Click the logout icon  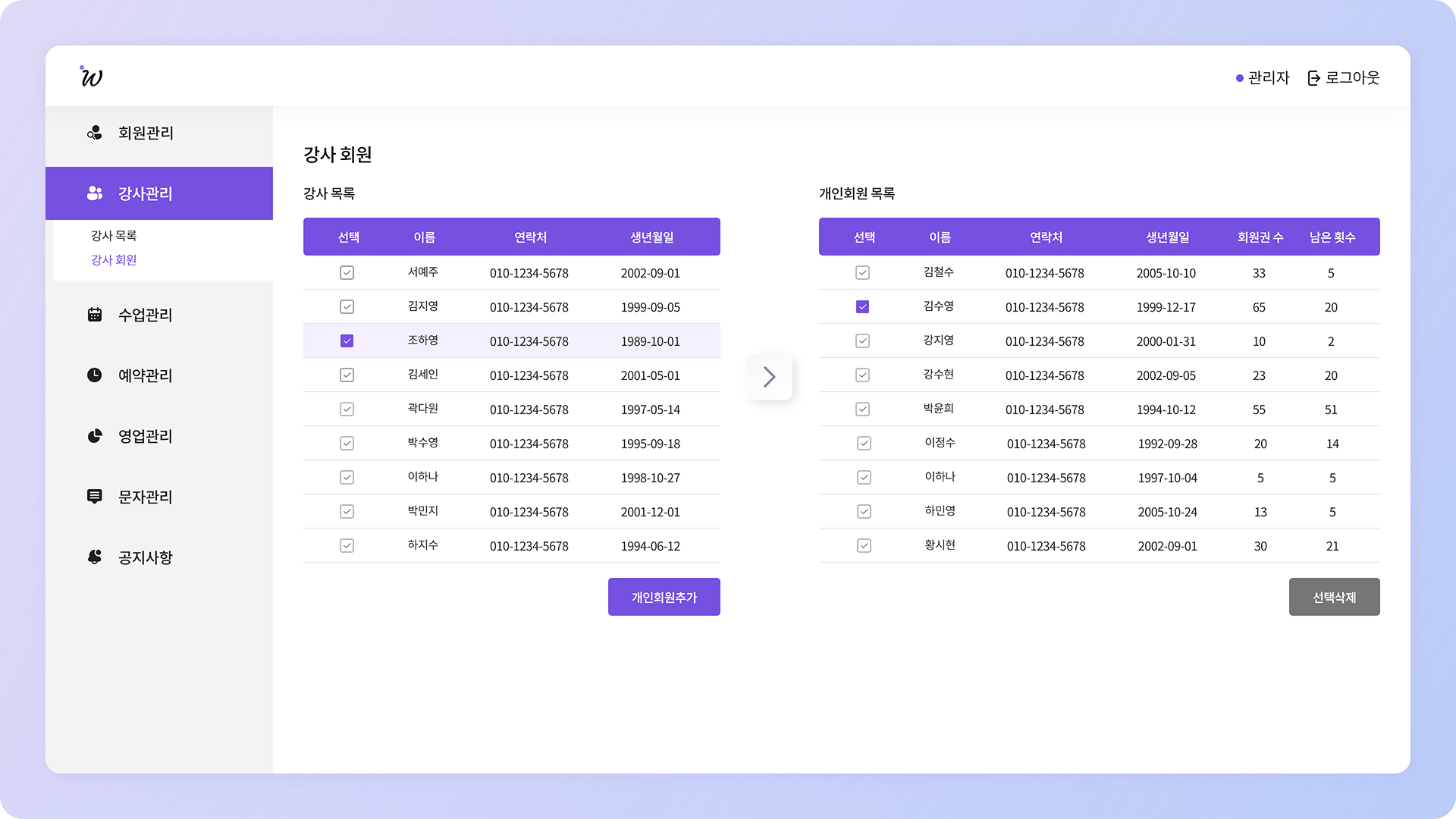click(x=1314, y=78)
